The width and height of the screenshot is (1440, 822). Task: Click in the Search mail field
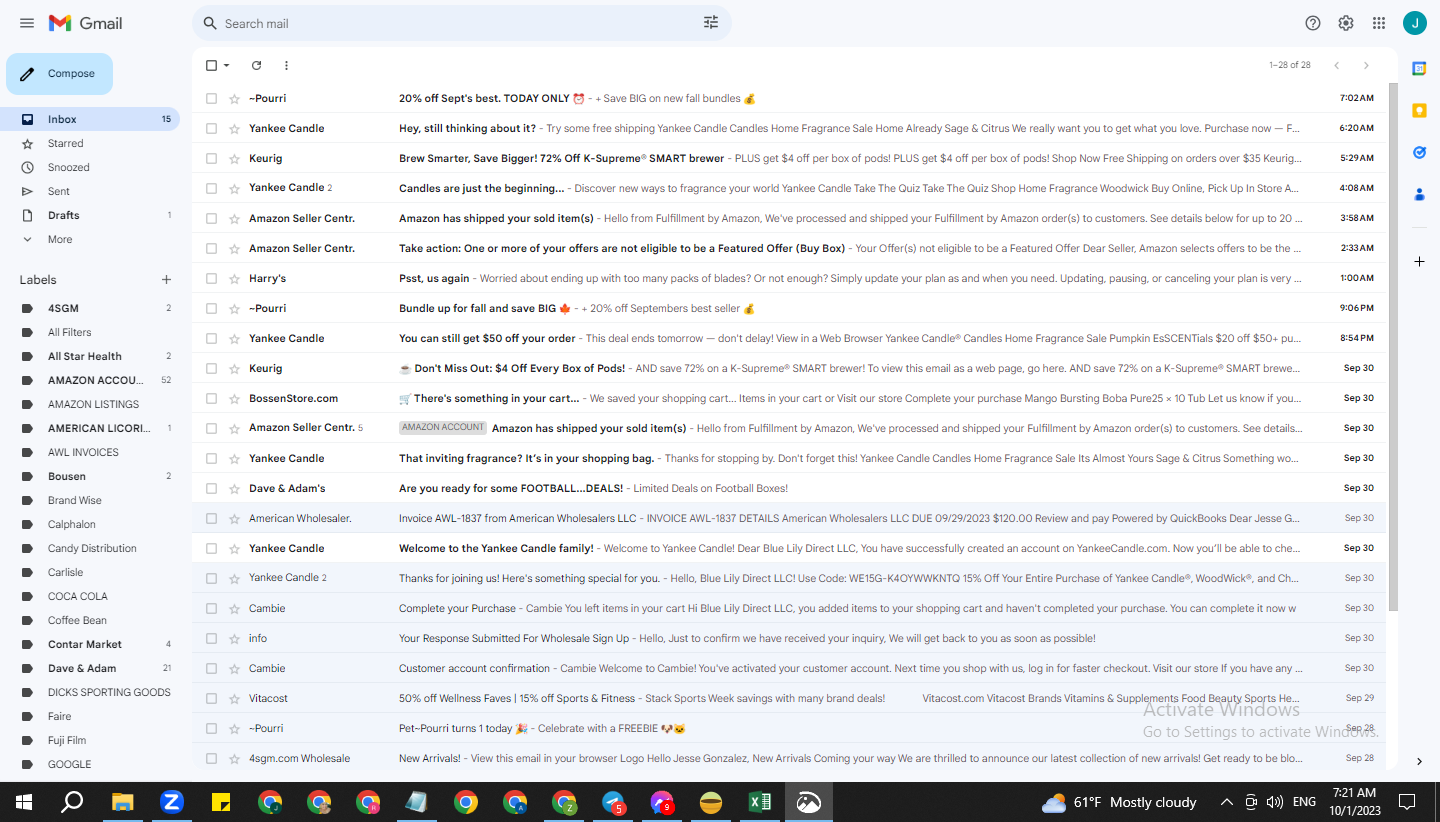coord(460,23)
